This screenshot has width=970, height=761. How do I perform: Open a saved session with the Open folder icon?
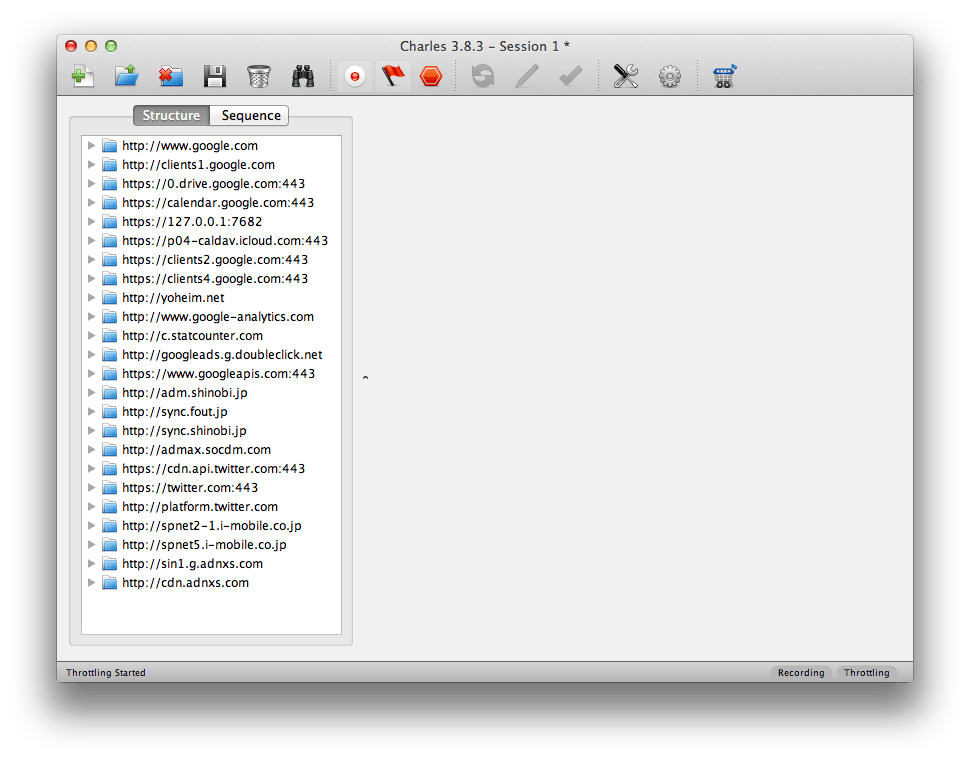click(127, 76)
